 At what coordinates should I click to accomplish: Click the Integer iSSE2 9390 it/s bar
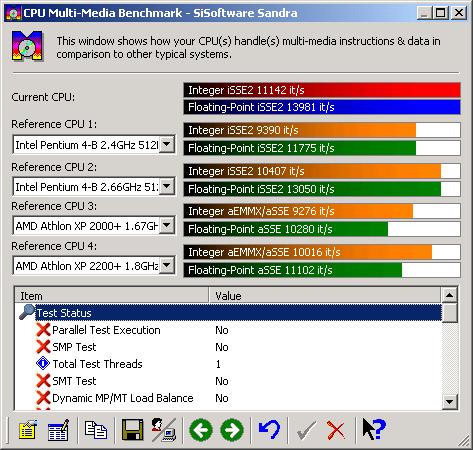point(322,130)
